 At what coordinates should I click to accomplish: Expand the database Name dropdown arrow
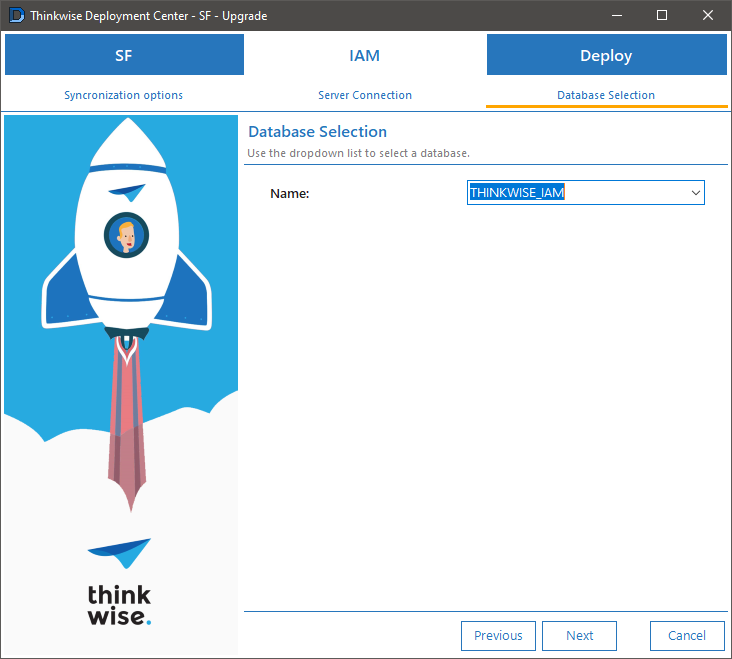[696, 193]
